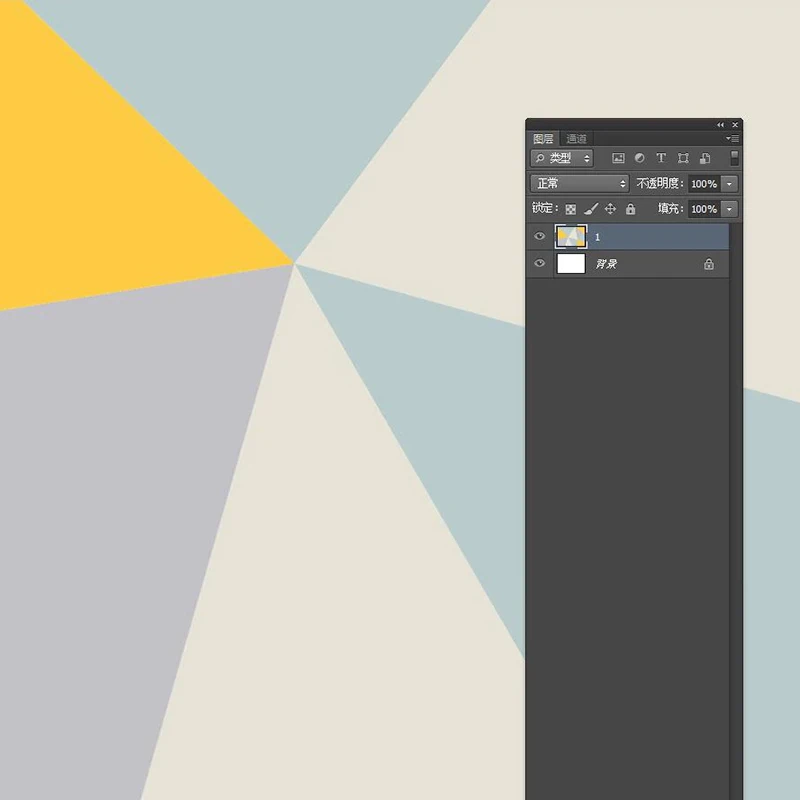The image size is (800, 800).
Task: Hide layer 1 with eye icon
Action: (x=539, y=236)
